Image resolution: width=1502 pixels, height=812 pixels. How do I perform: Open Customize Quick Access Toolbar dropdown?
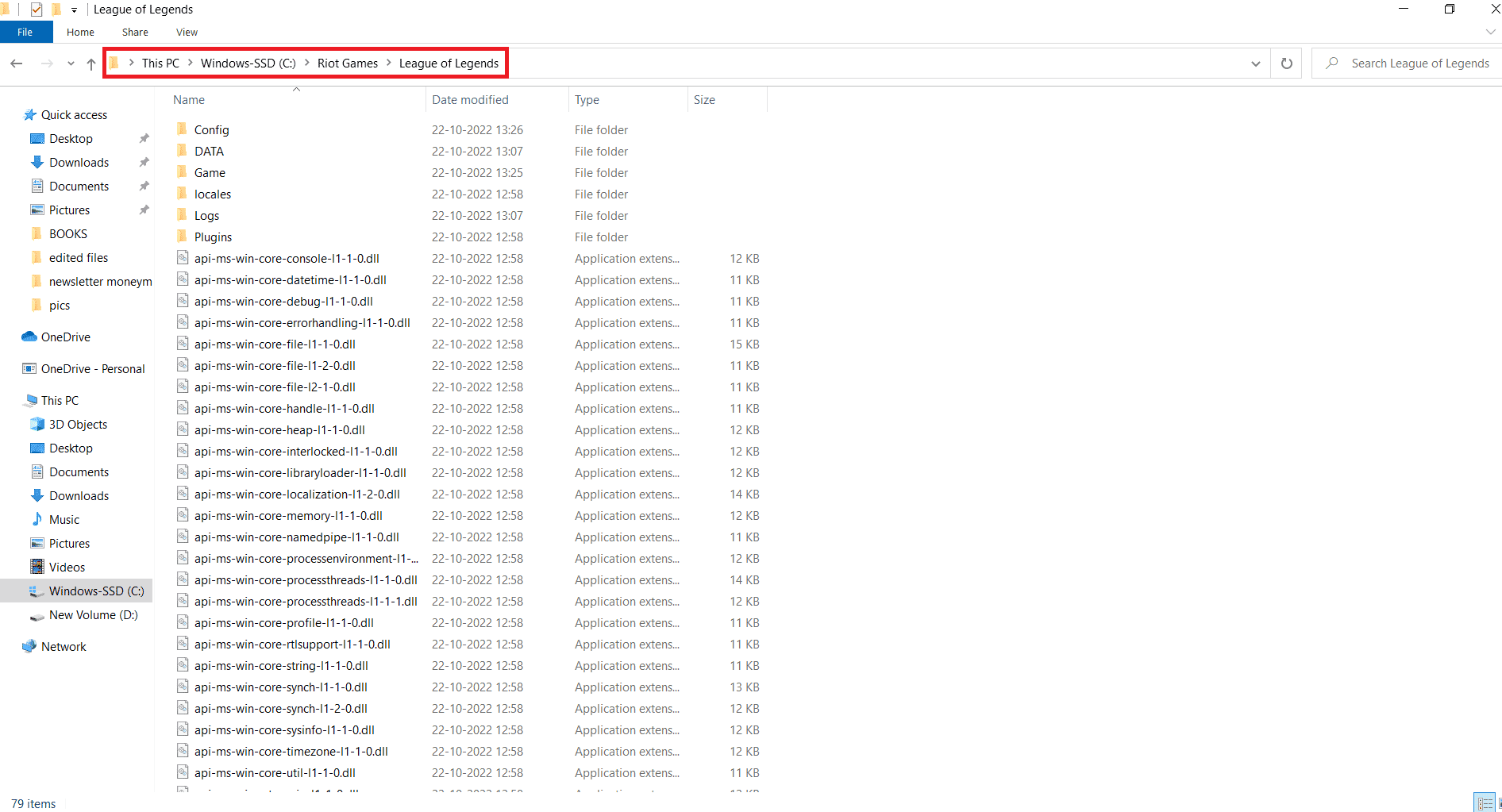pyautogui.click(x=74, y=10)
